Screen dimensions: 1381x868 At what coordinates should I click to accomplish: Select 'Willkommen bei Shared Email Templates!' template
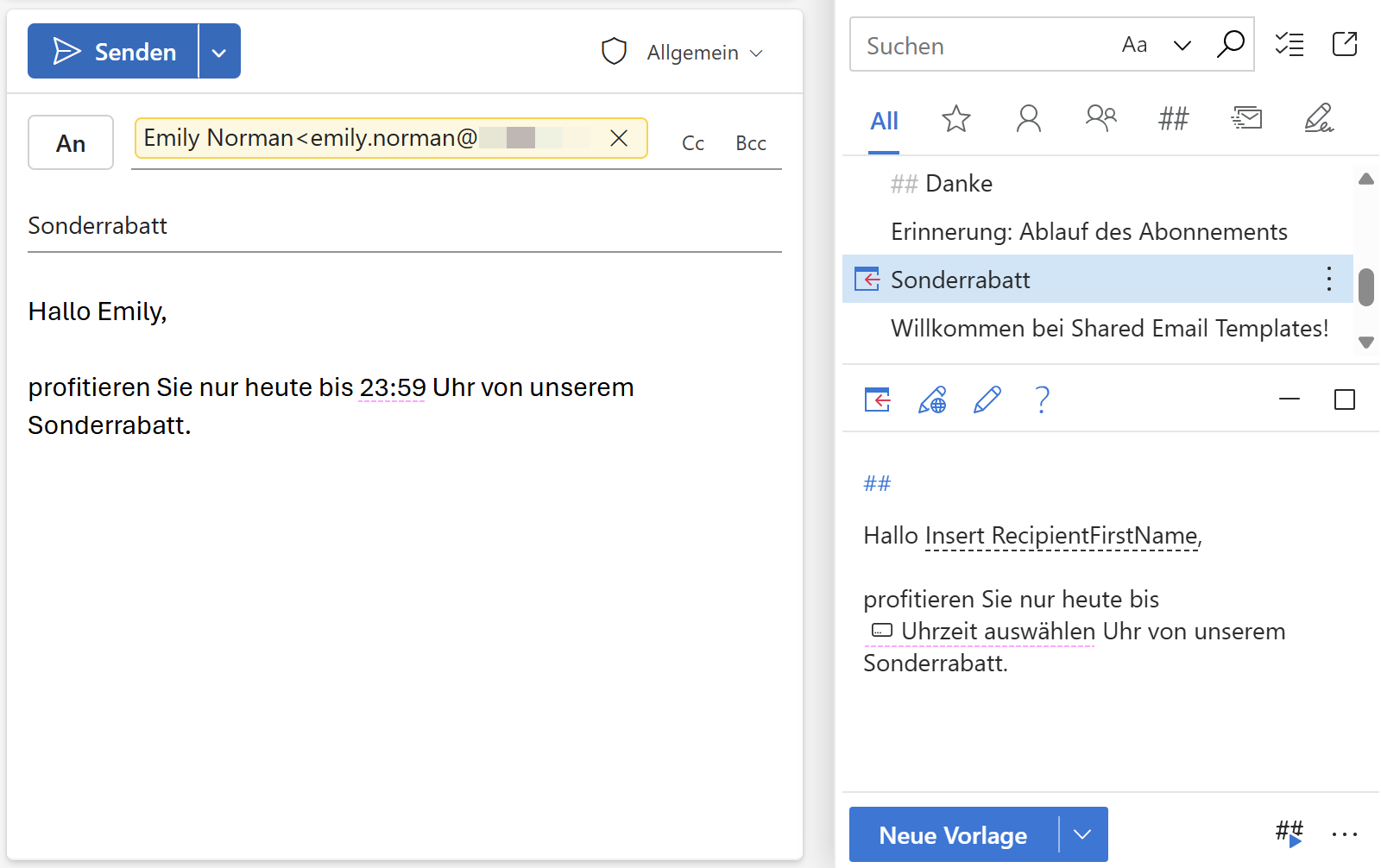coord(1097,329)
